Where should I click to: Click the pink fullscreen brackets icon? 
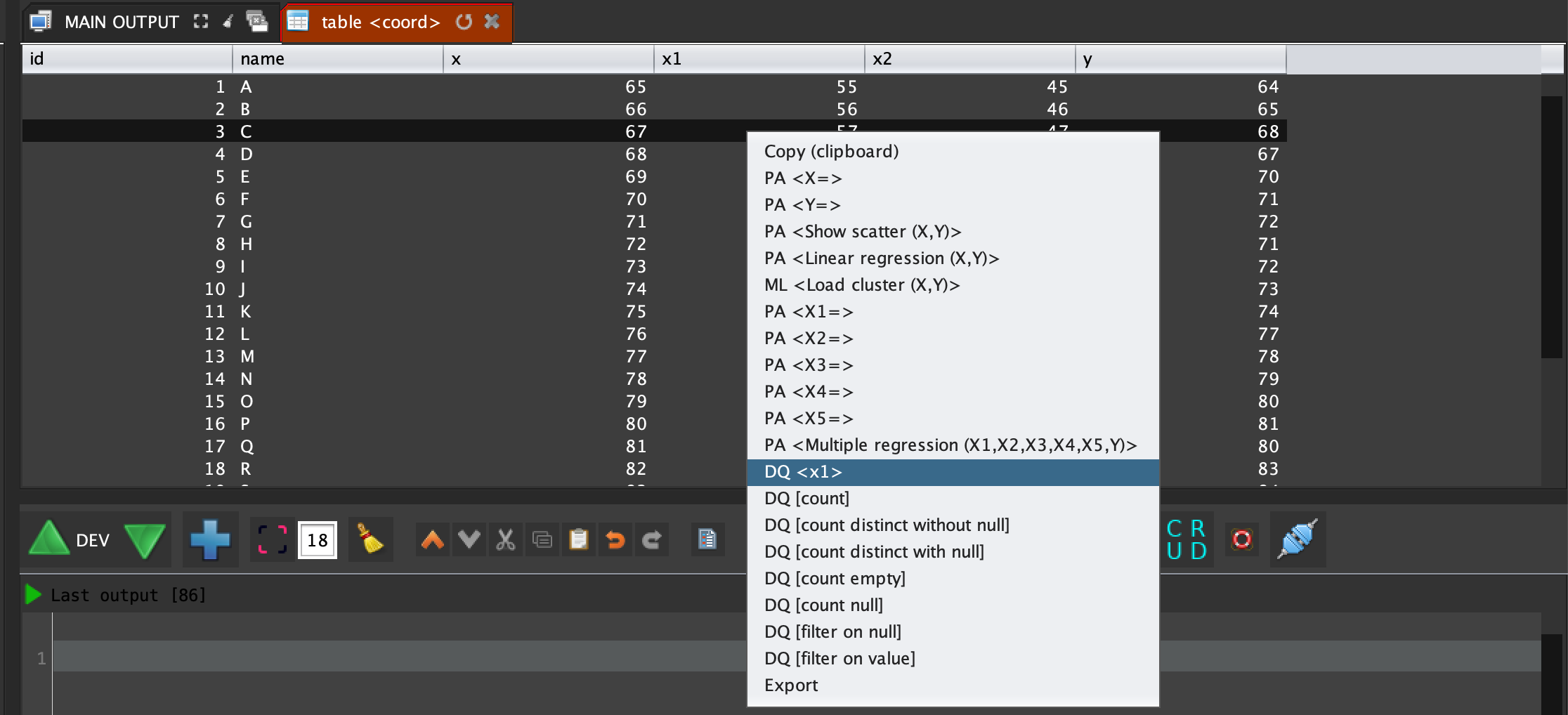tap(273, 539)
